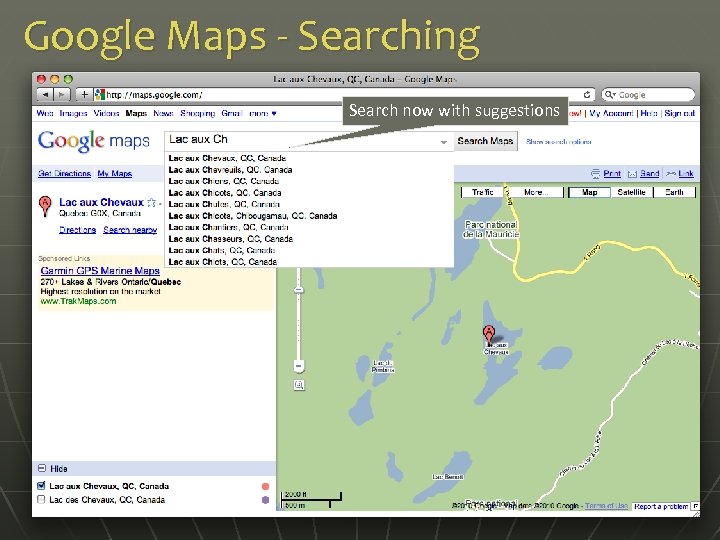Open Images in the Google bar
This screenshot has width=720, height=540.
click(x=73, y=113)
